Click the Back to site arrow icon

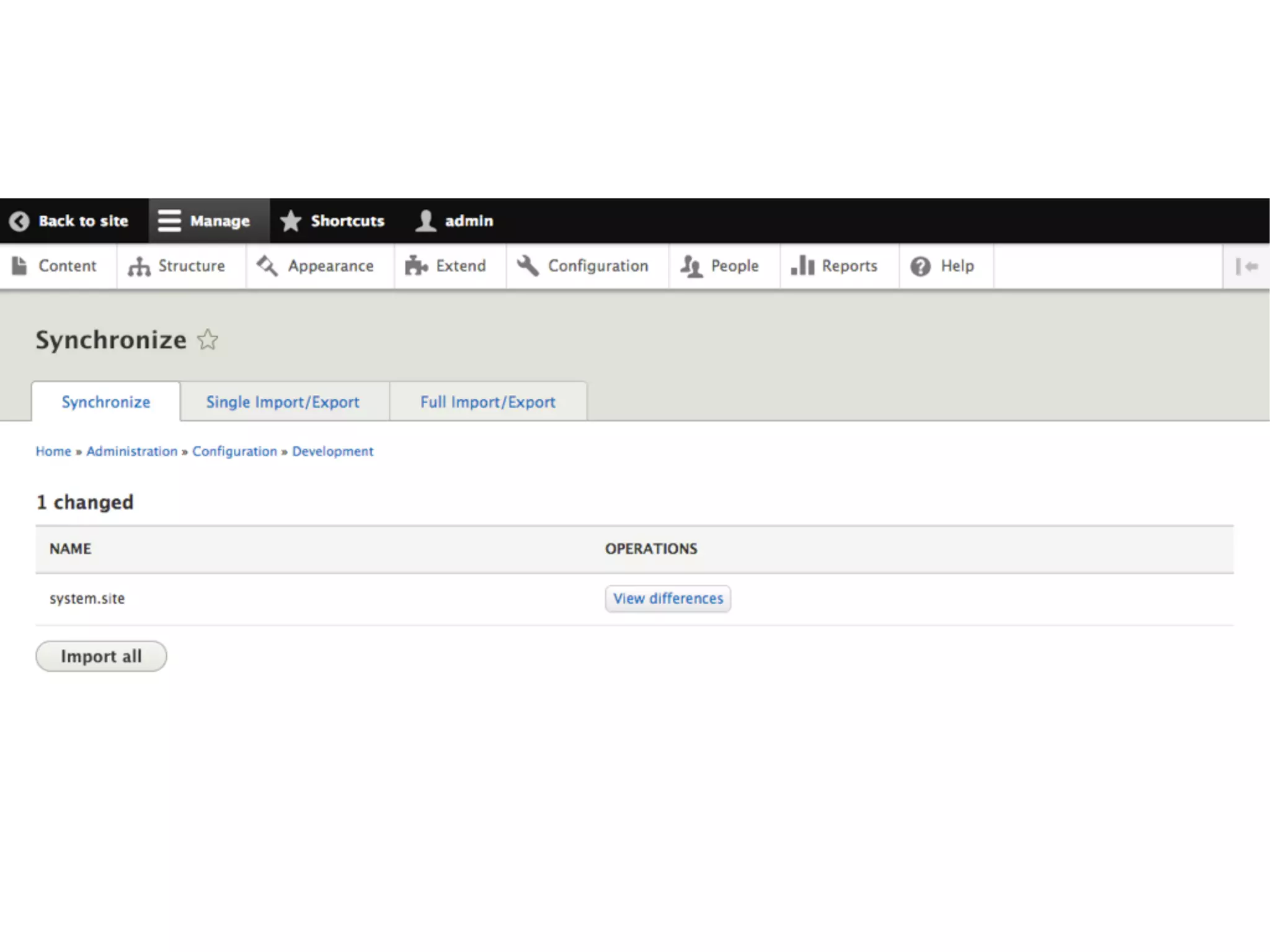pos(19,221)
